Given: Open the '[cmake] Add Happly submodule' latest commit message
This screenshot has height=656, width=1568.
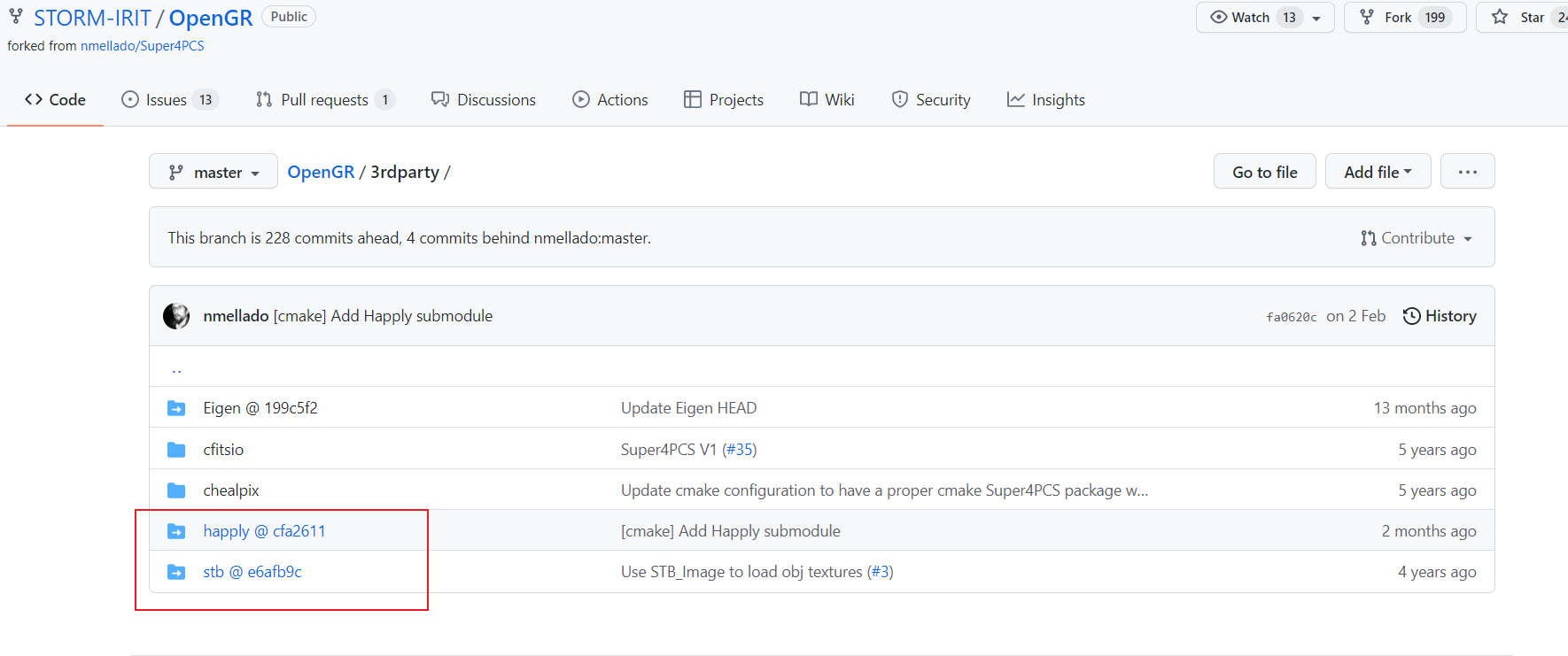Looking at the screenshot, I should (x=383, y=316).
